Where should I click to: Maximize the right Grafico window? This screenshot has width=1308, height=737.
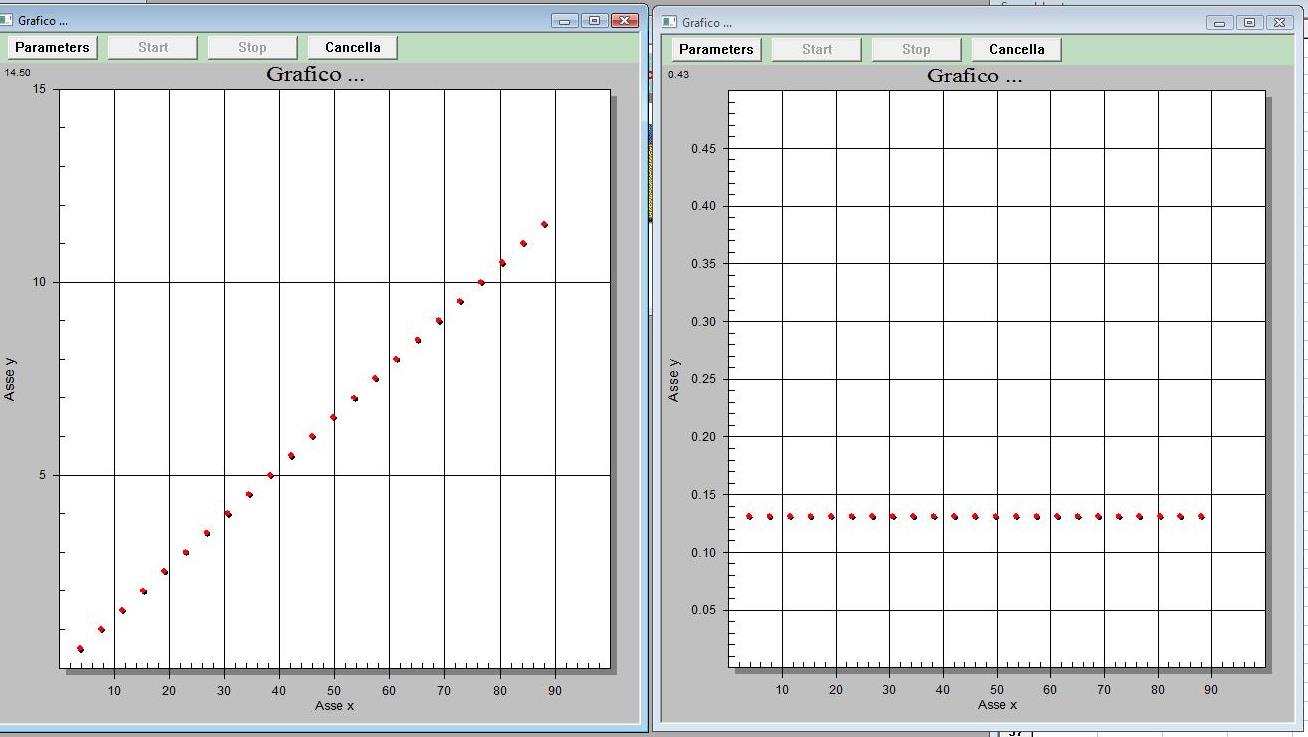pyautogui.click(x=1250, y=22)
